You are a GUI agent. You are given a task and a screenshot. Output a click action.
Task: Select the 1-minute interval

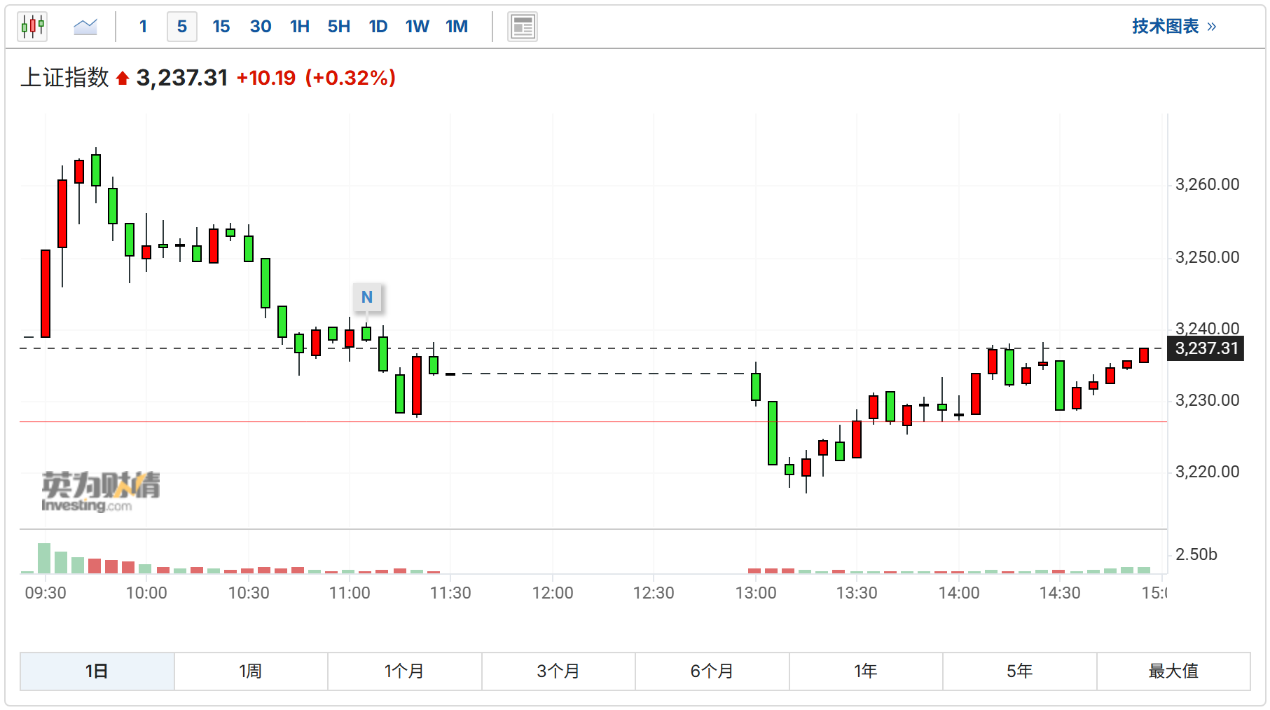[x=143, y=27]
